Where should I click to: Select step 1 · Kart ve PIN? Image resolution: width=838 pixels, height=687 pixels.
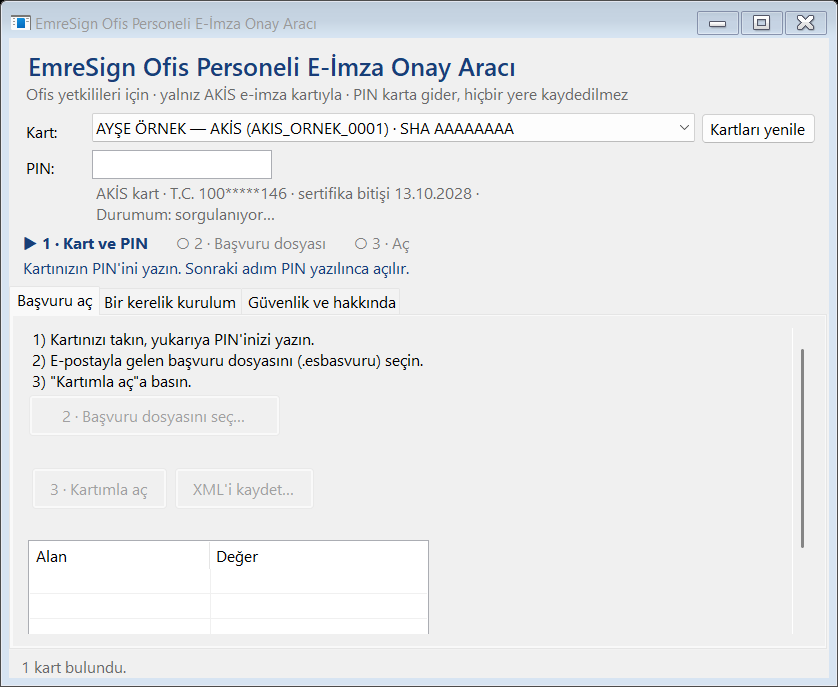coord(86,244)
